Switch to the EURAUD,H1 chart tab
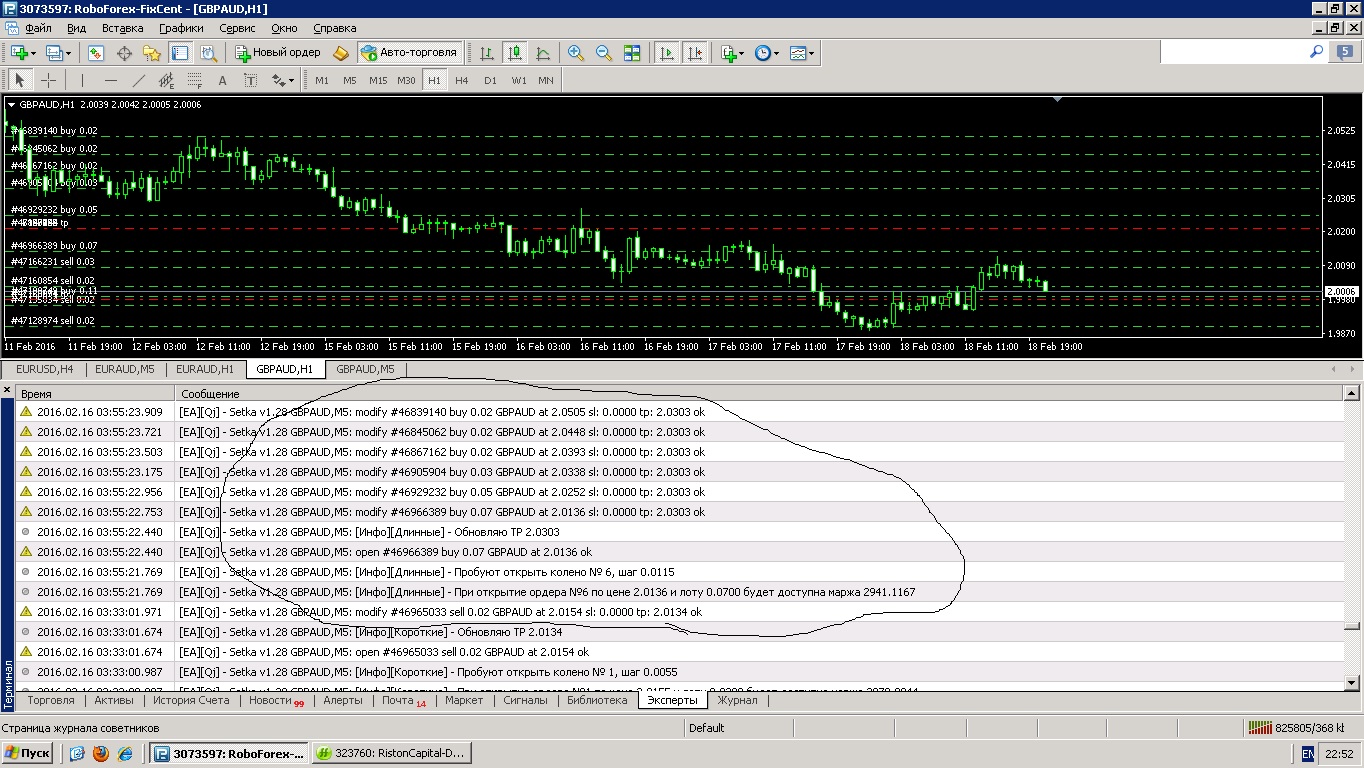 pyautogui.click(x=205, y=369)
